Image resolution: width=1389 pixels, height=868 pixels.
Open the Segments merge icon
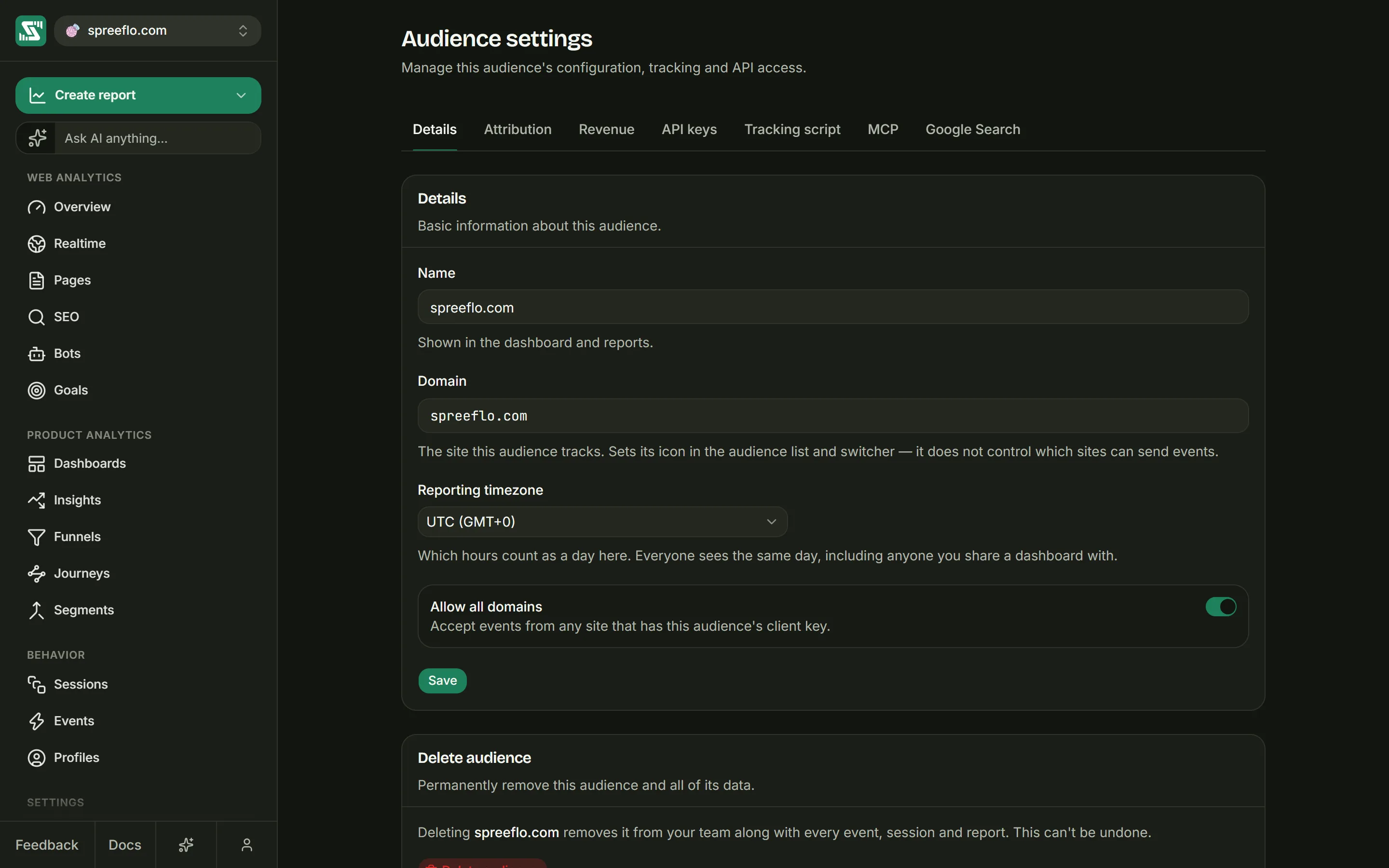click(36, 610)
